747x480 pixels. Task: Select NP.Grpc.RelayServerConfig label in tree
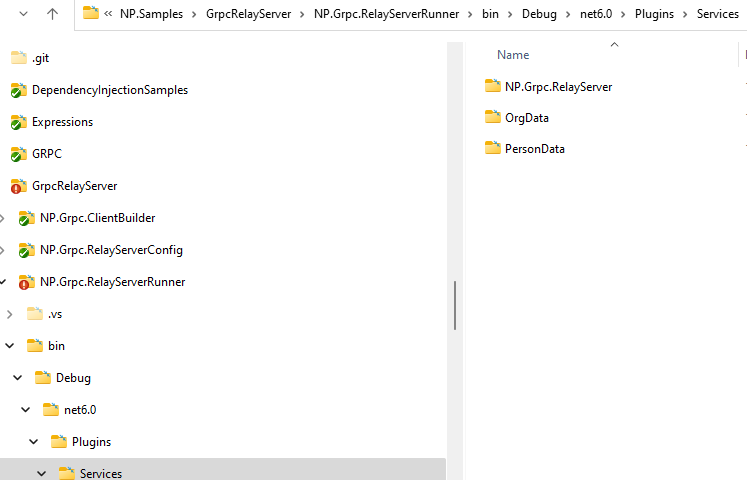click(111, 250)
